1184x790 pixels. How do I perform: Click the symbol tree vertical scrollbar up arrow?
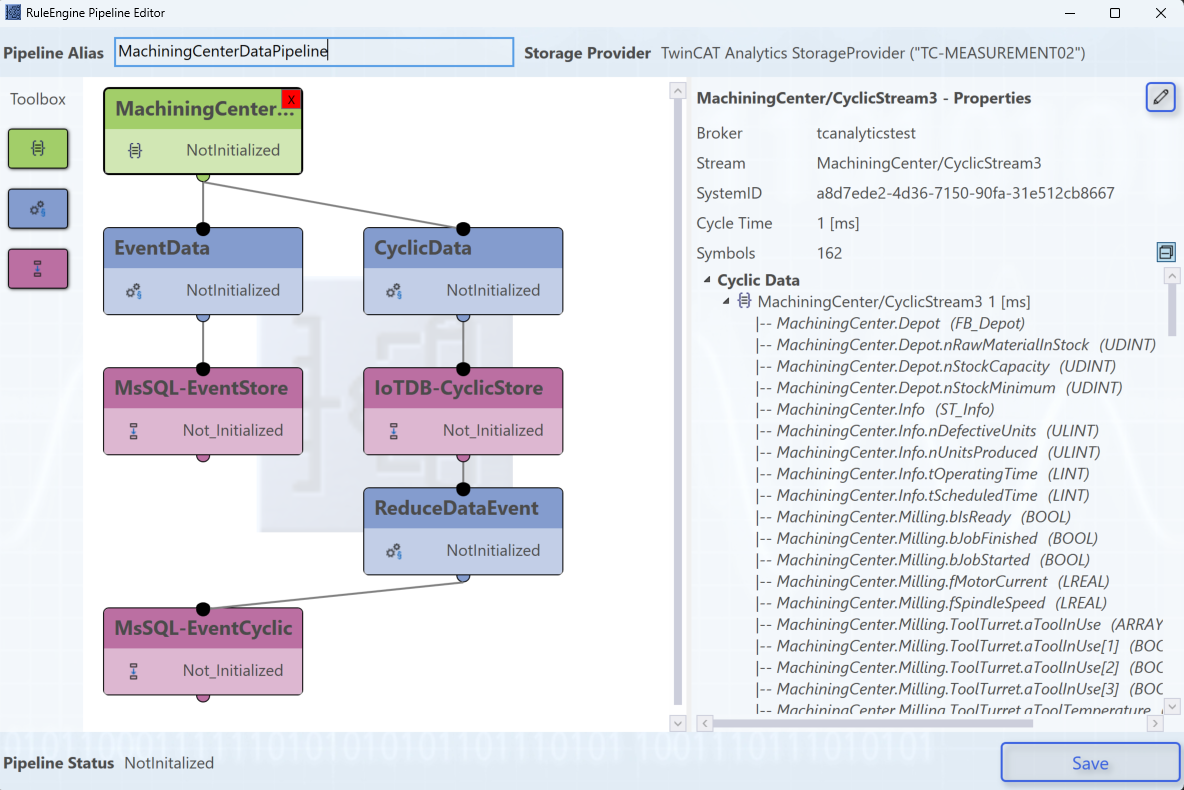(1172, 276)
